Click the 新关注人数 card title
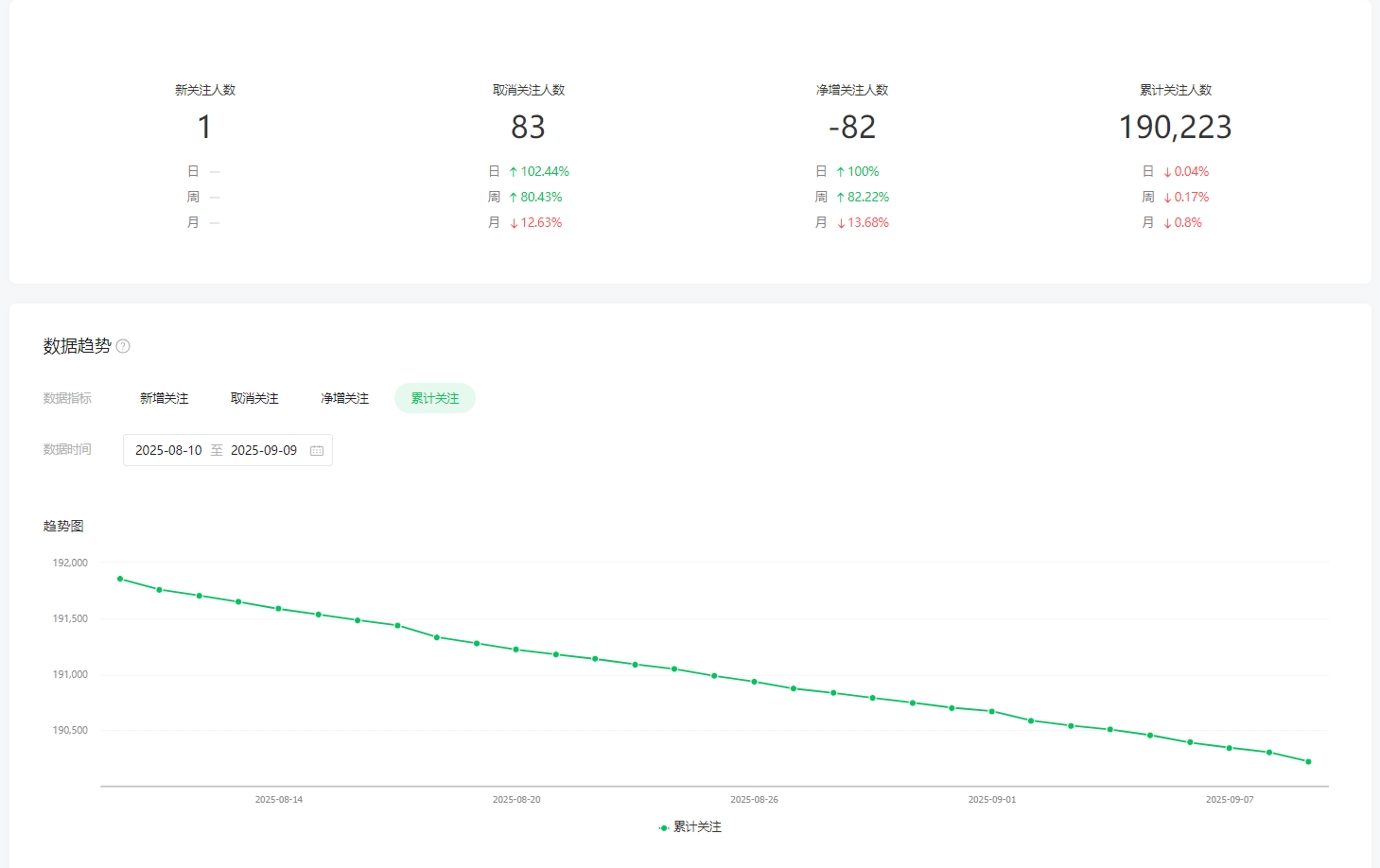Viewport: 1380px width, 868px height. coord(205,90)
